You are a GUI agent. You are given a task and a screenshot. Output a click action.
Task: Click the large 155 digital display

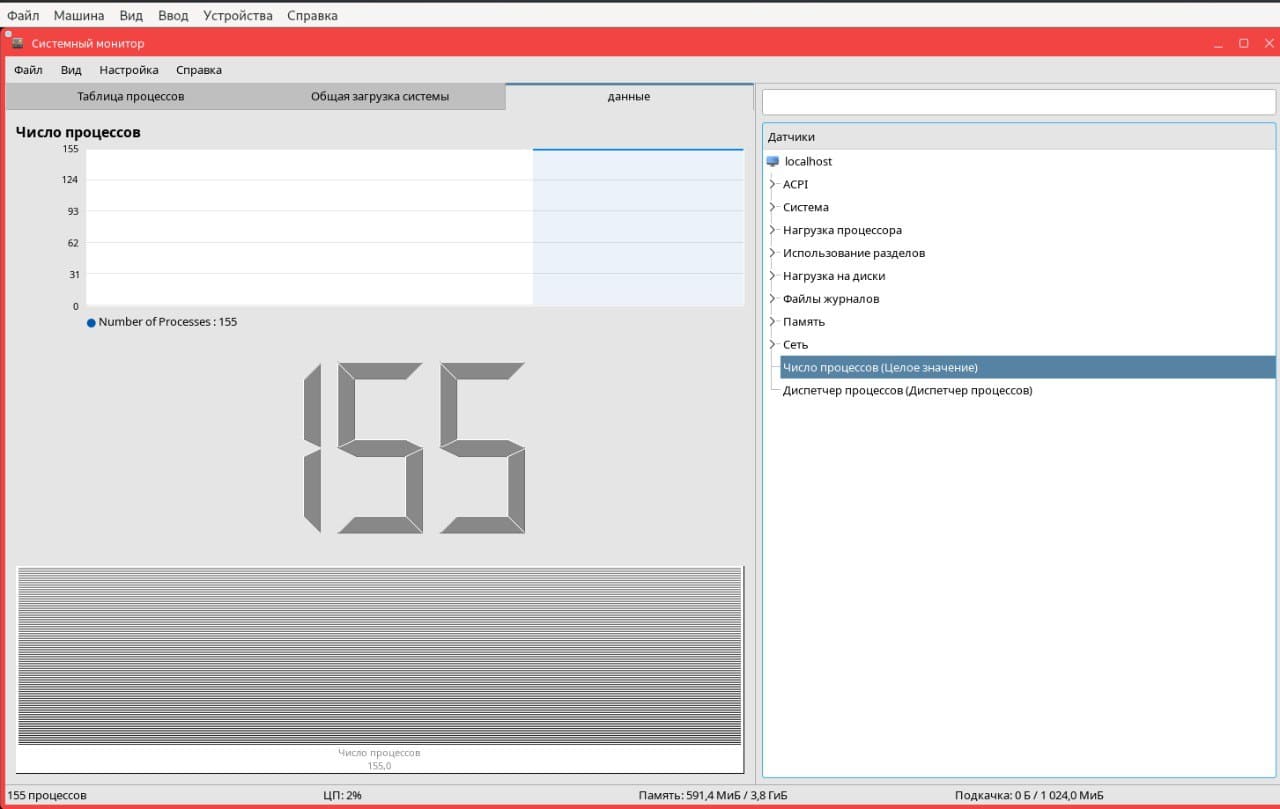coord(414,448)
